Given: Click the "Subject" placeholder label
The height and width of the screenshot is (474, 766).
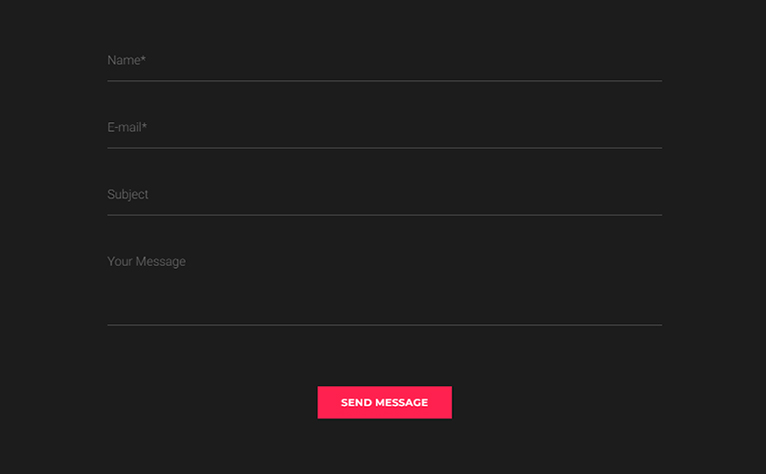Looking at the screenshot, I should tap(128, 195).
